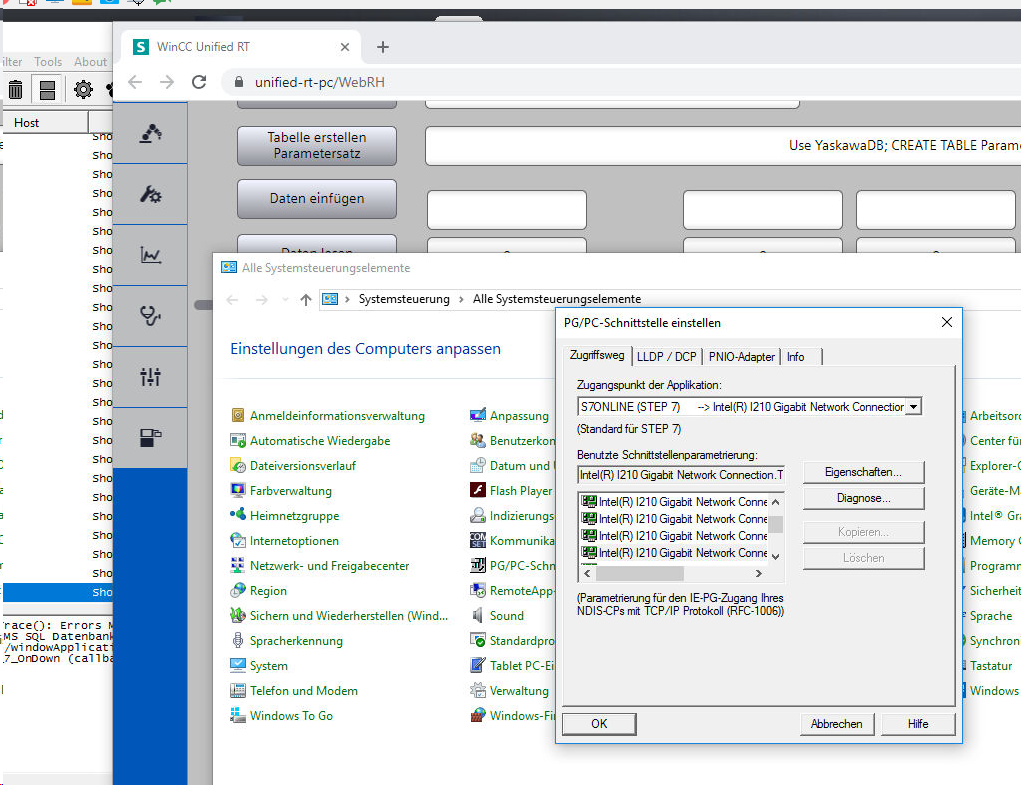
Task: Open a new browser tab with plus button
Action: pyautogui.click(x=382, y=47)
